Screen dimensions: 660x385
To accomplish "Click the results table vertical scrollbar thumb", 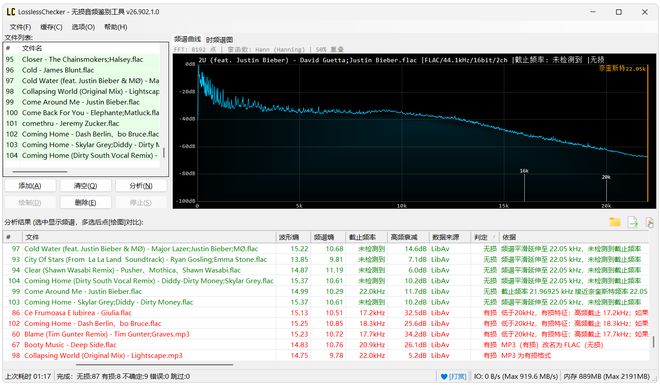I will (x=654, y=342).
